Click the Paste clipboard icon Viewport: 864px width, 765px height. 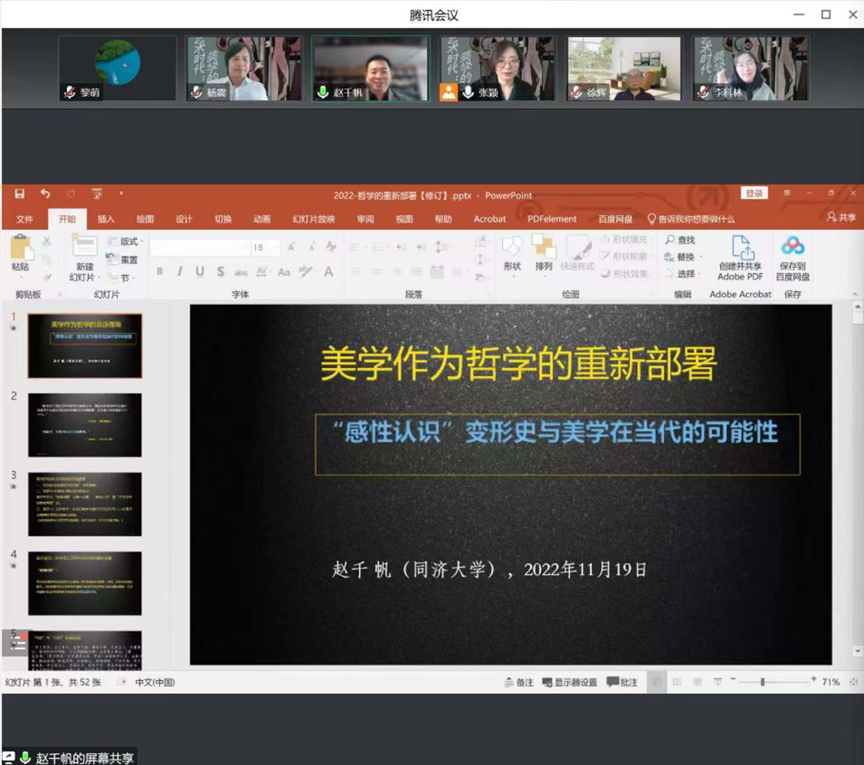tap(21, 247)
